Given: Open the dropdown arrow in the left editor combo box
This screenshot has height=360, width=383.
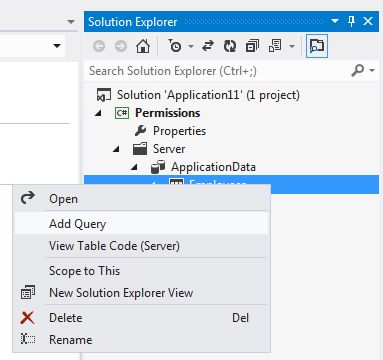Looking at the screenshot, I should click(x=57, y=46).
